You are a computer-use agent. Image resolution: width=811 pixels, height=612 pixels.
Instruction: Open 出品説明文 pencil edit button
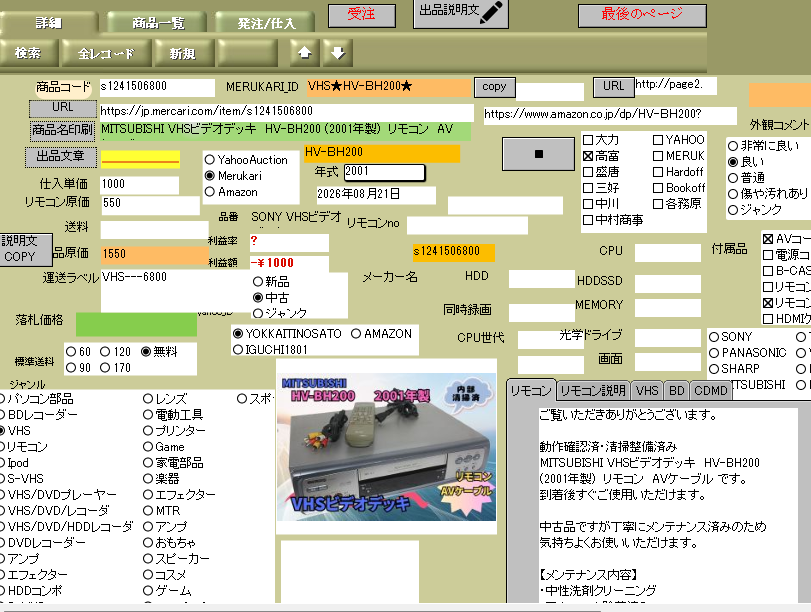461,13
